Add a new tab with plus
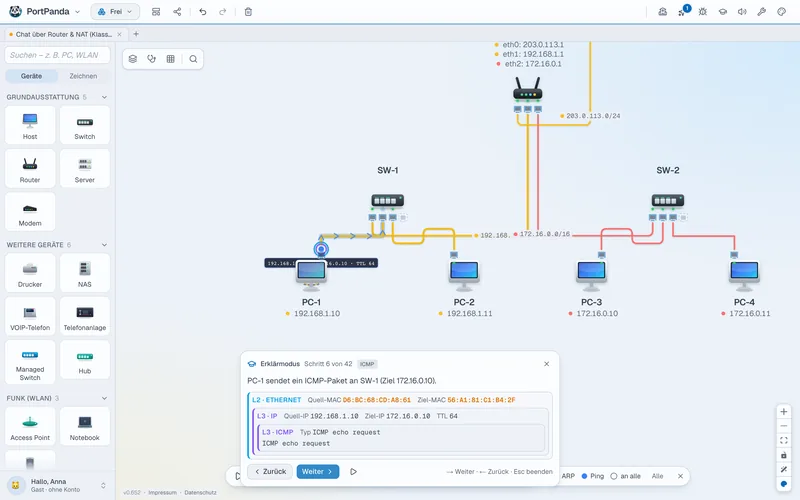 point(136,34)
